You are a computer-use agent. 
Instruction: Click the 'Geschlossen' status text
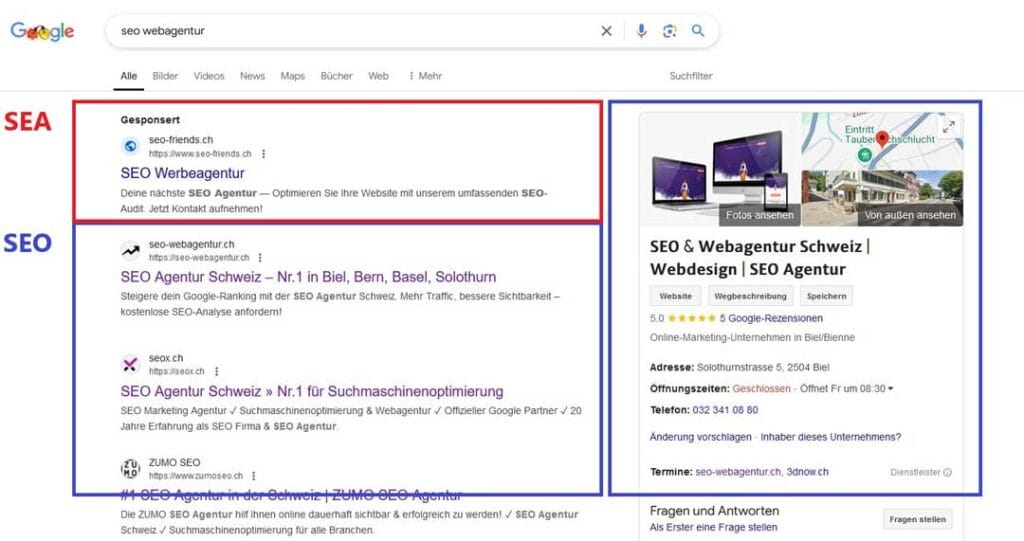point(761,389)
